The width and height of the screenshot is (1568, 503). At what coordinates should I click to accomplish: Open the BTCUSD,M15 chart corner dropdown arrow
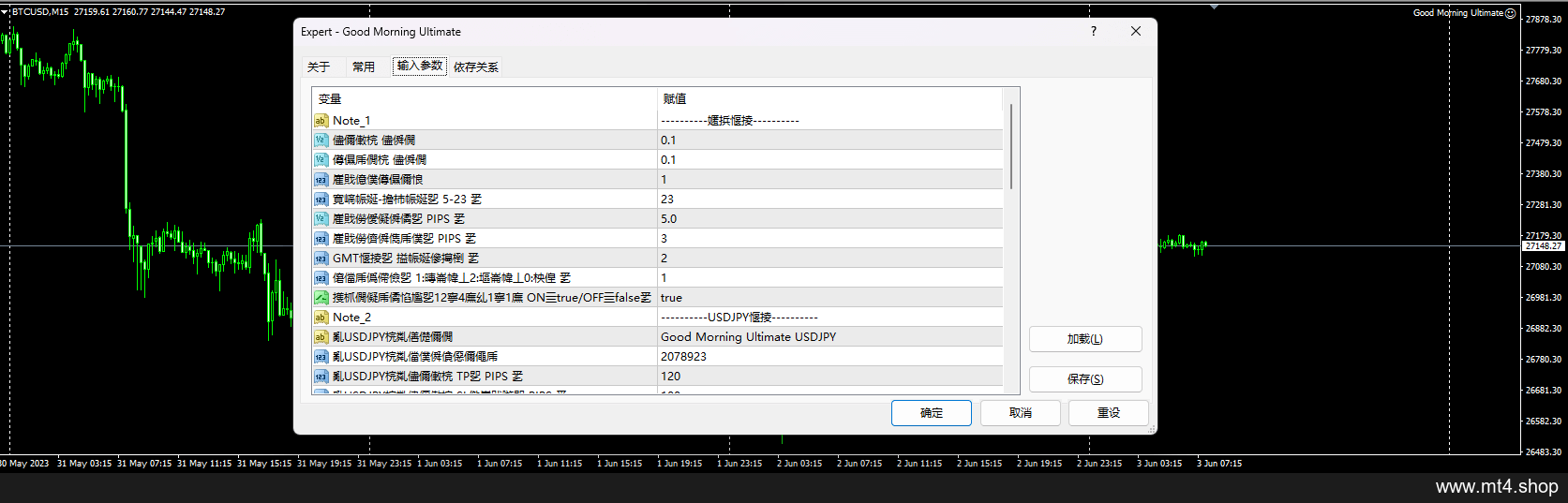click(x=5, y=11)
